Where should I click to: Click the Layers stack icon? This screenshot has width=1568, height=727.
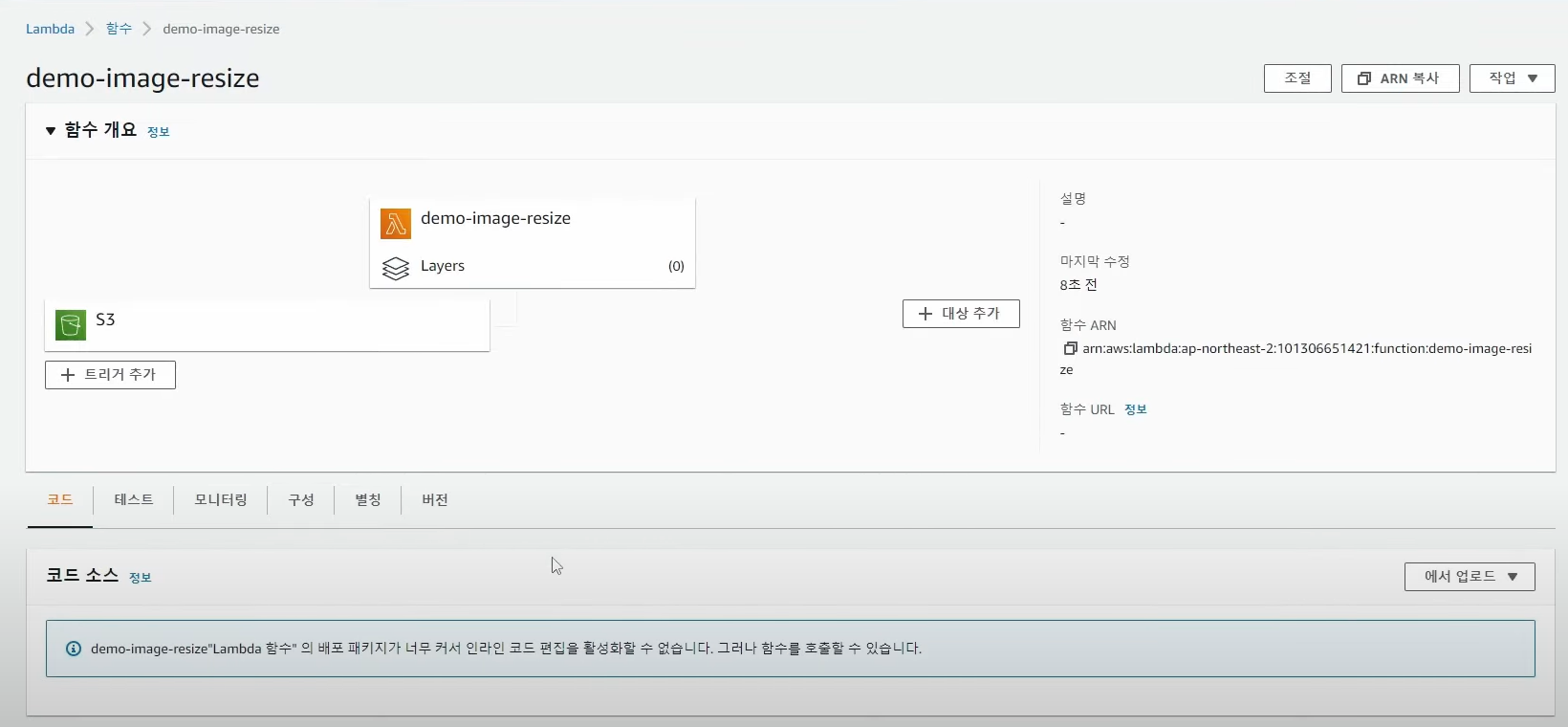pyautogui.click(x=396, y=269)
